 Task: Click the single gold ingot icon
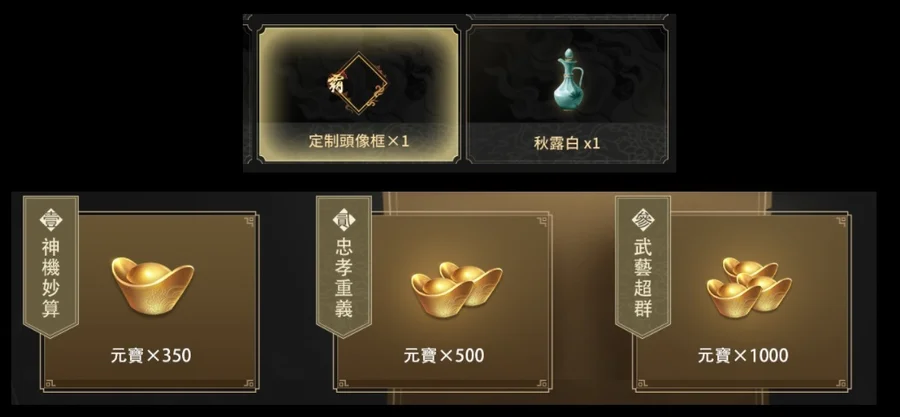pyautogui.click(x=152, y=286)
